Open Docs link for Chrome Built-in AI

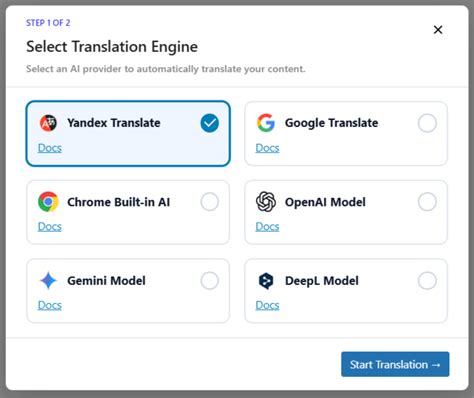click(50, 226)
